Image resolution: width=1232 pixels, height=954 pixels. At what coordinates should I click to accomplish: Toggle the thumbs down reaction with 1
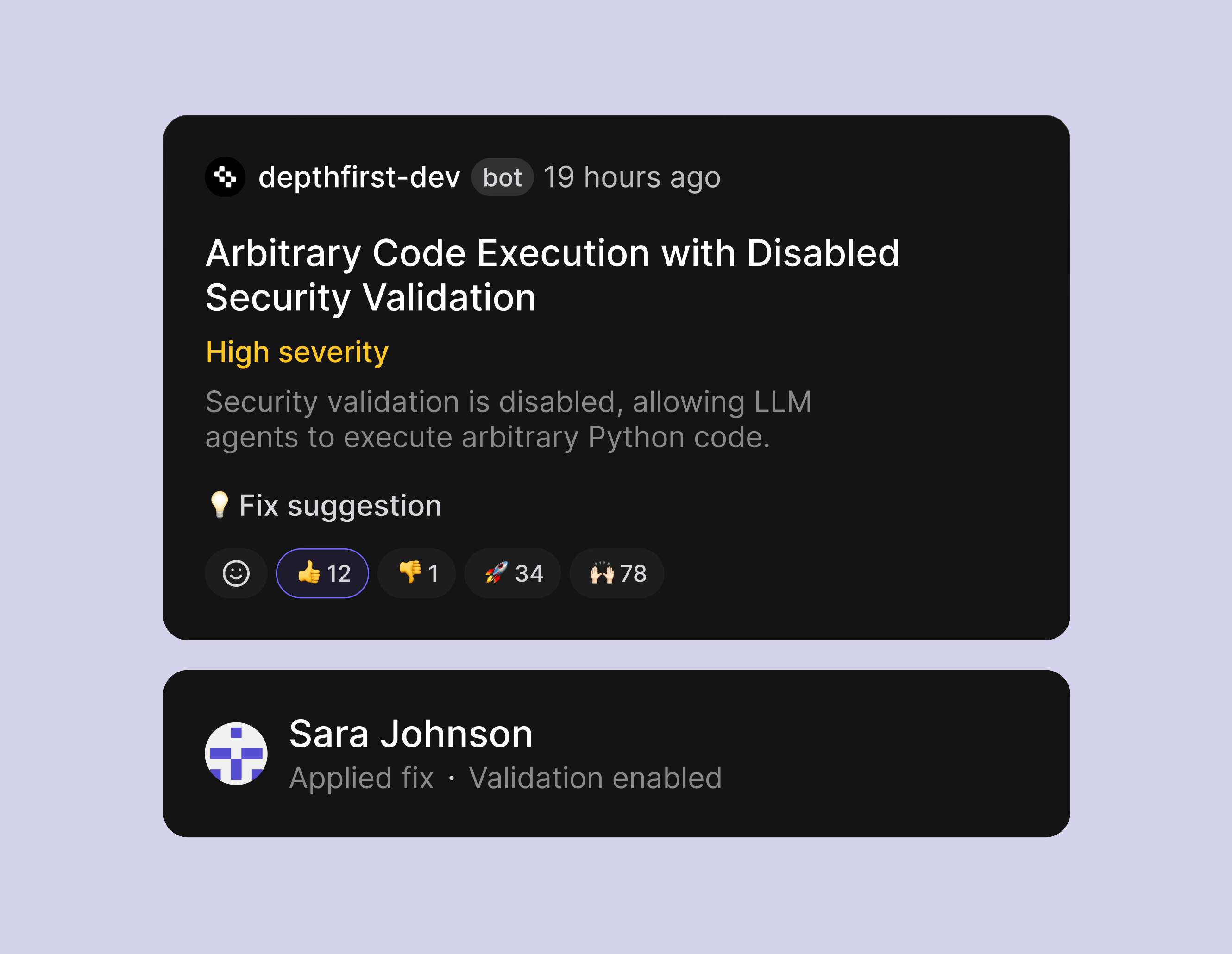point(416,573)
